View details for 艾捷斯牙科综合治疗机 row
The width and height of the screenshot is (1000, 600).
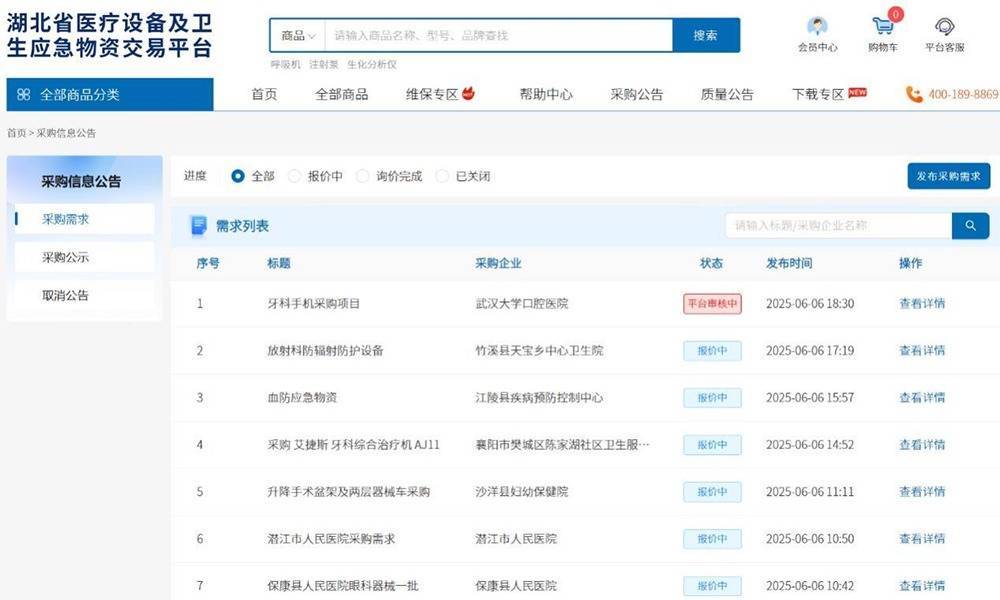[922, 445]
